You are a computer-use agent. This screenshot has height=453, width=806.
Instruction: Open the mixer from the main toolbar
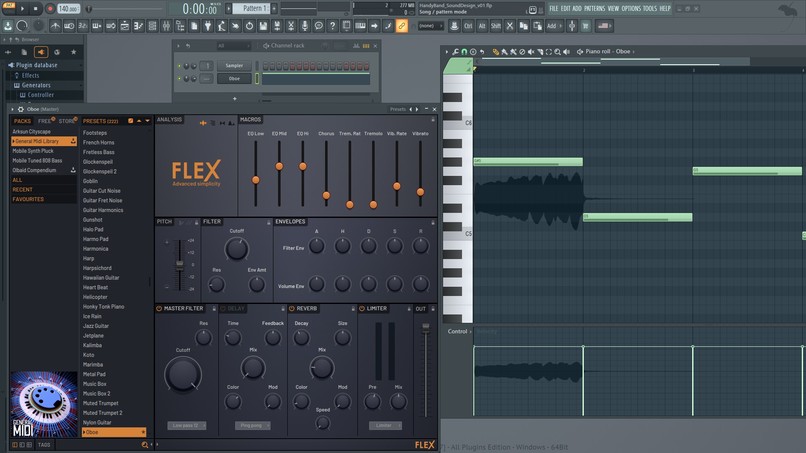166,26
